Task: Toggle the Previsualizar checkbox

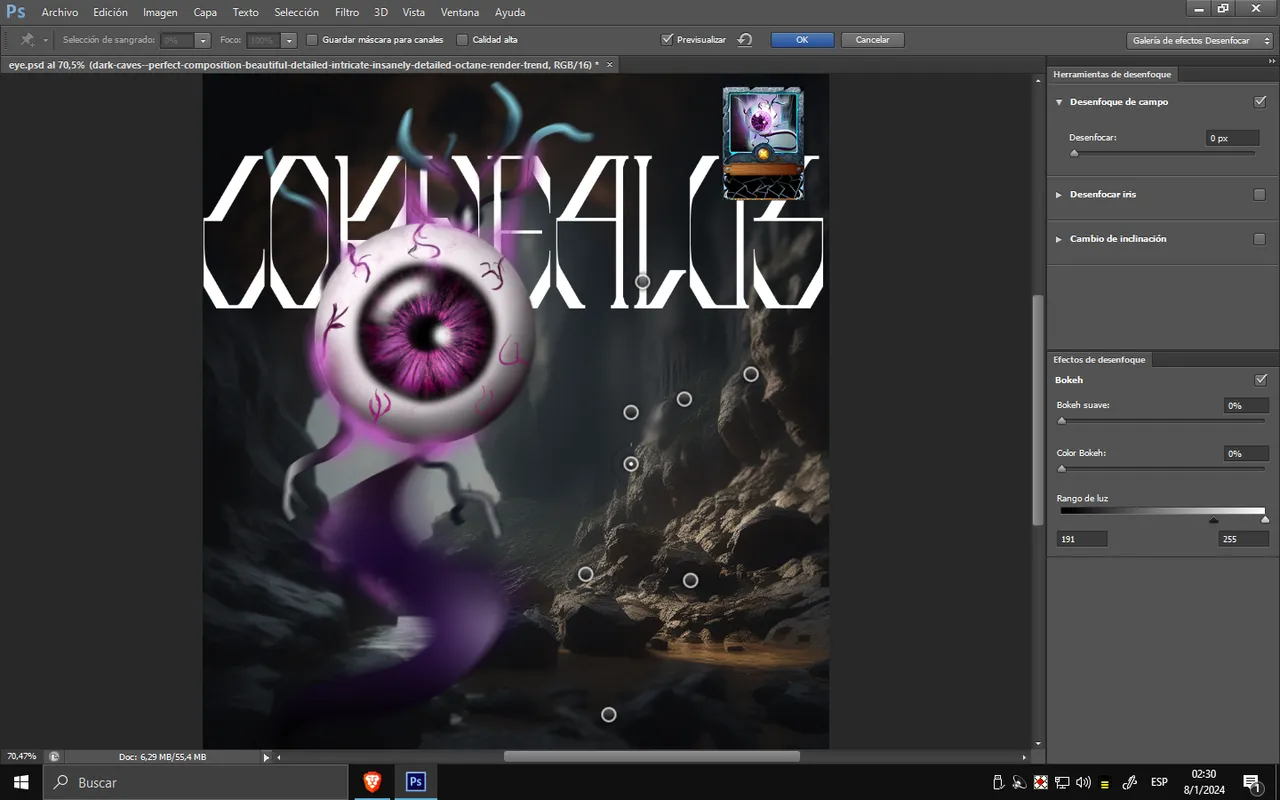Action: coord(667,40)
